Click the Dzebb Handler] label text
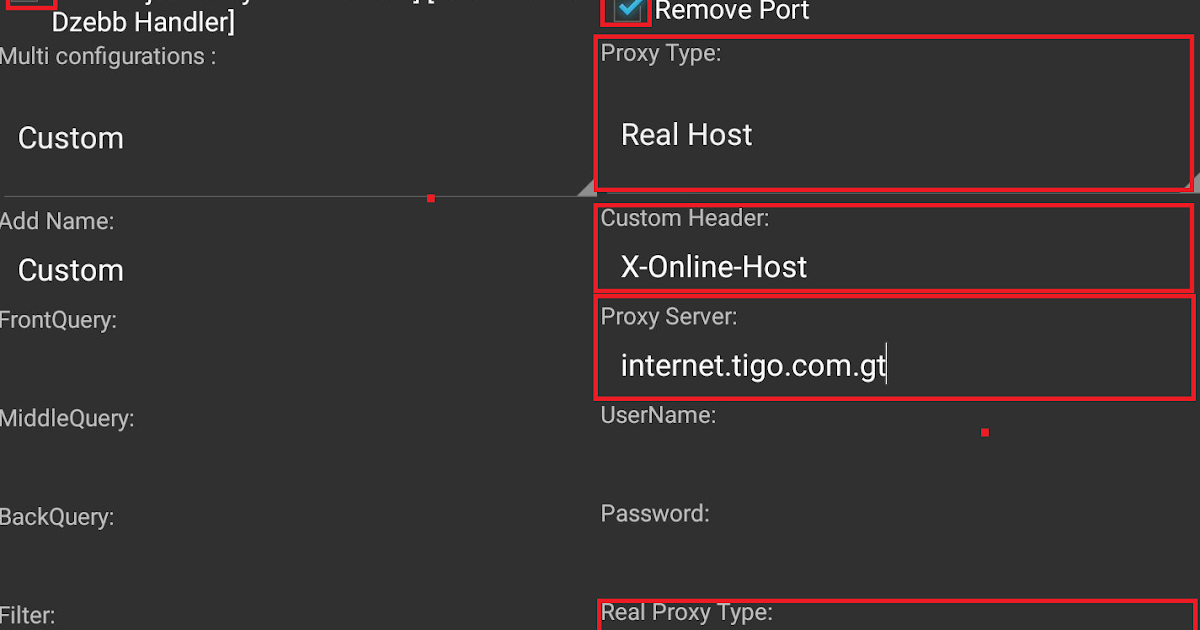The image size is (1200, 630). pos(143,21)
